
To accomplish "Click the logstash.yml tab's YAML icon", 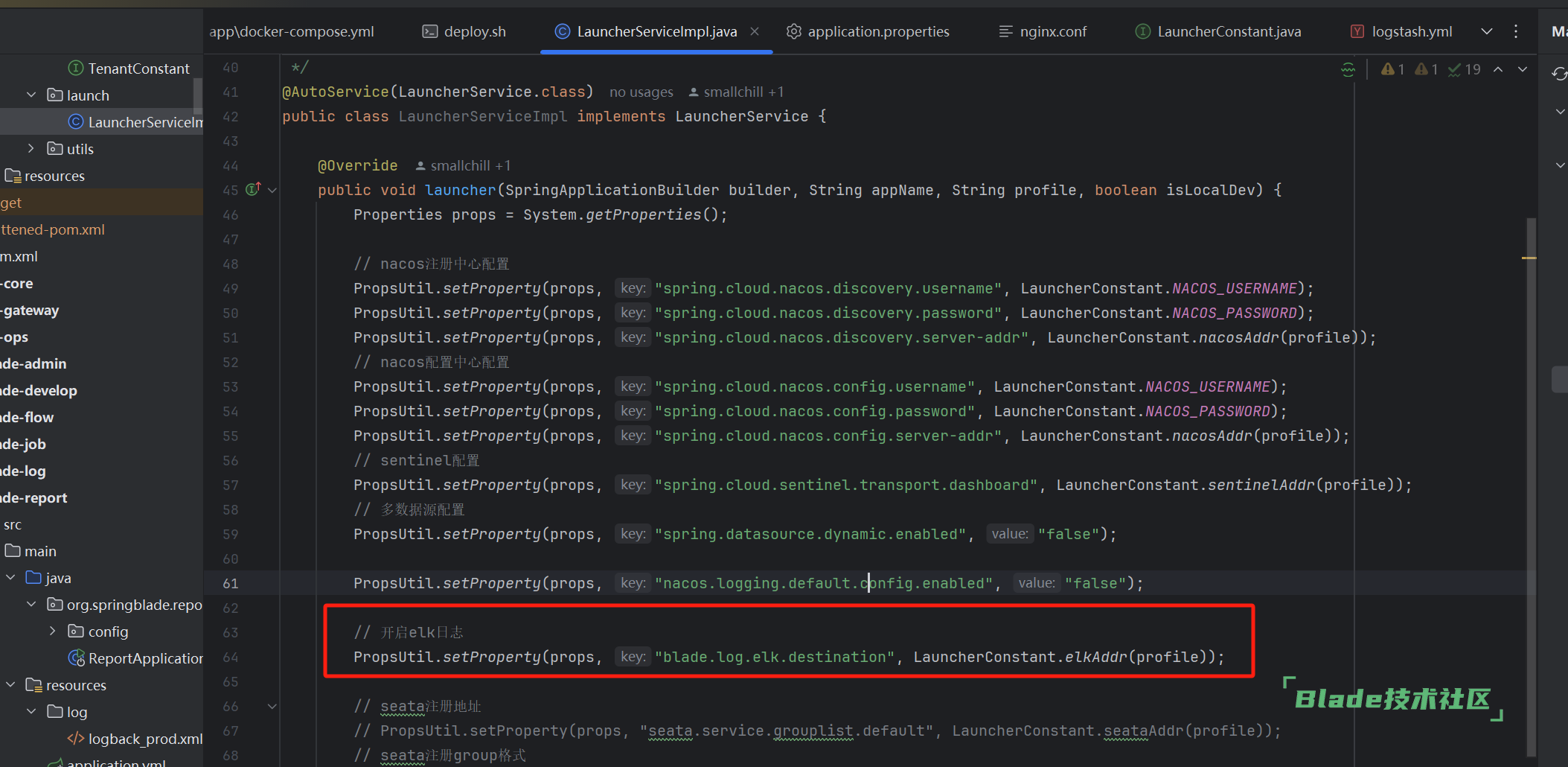I will coord(1357,31).
